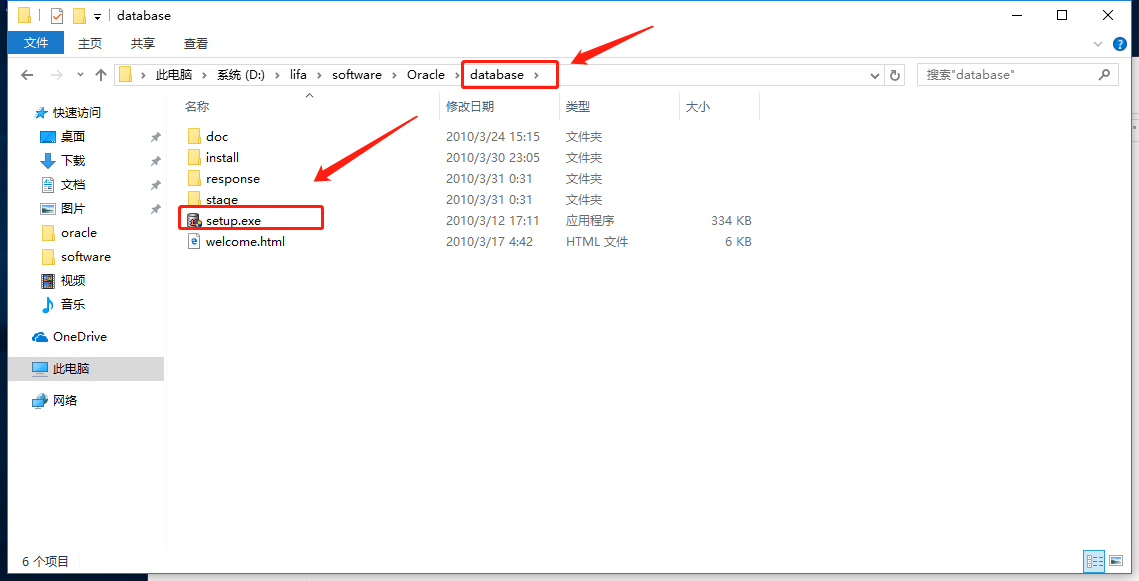Open the Help question mark icon

click(1119, 44)
